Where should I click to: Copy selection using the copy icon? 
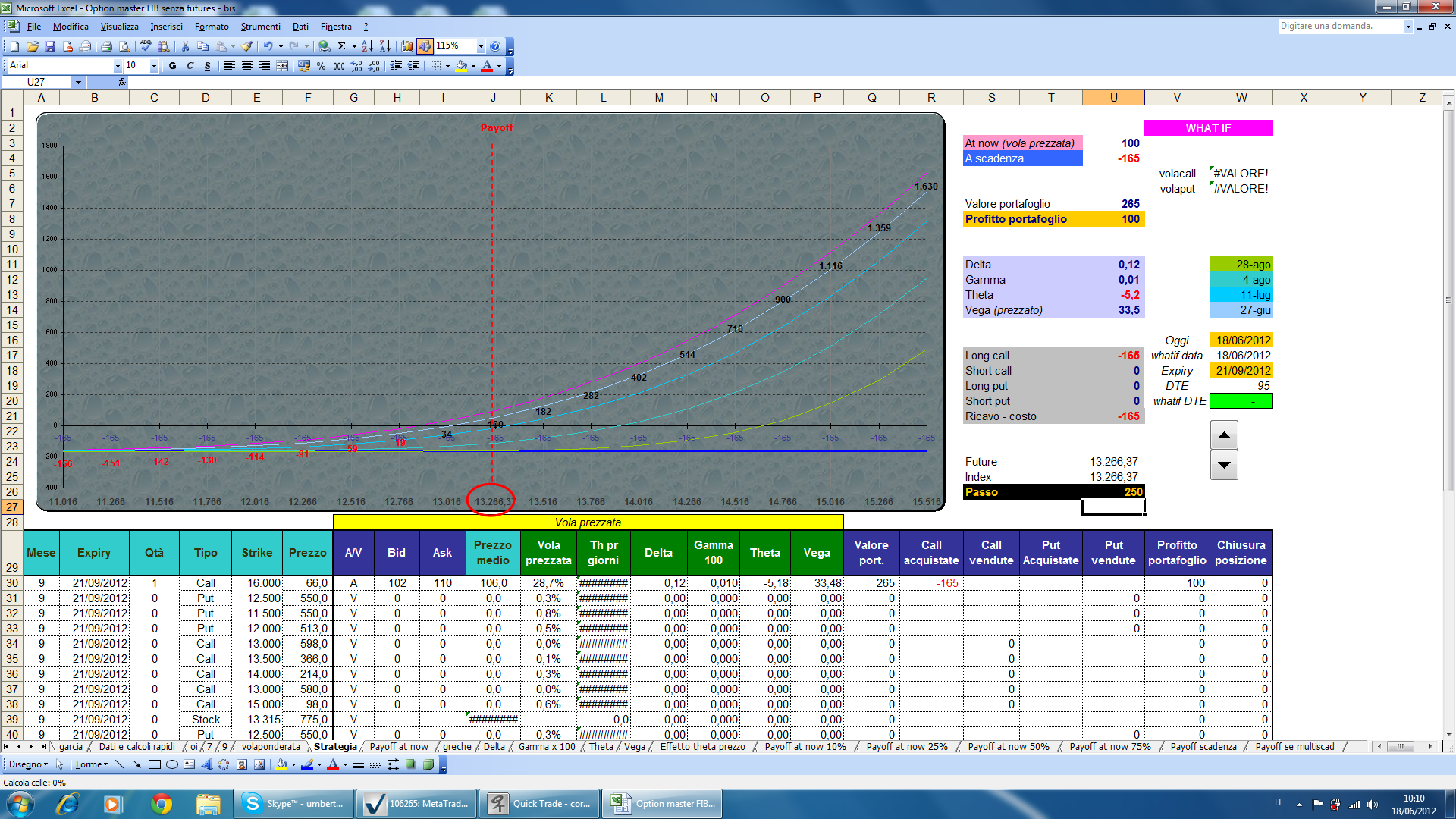coord(202,46)
